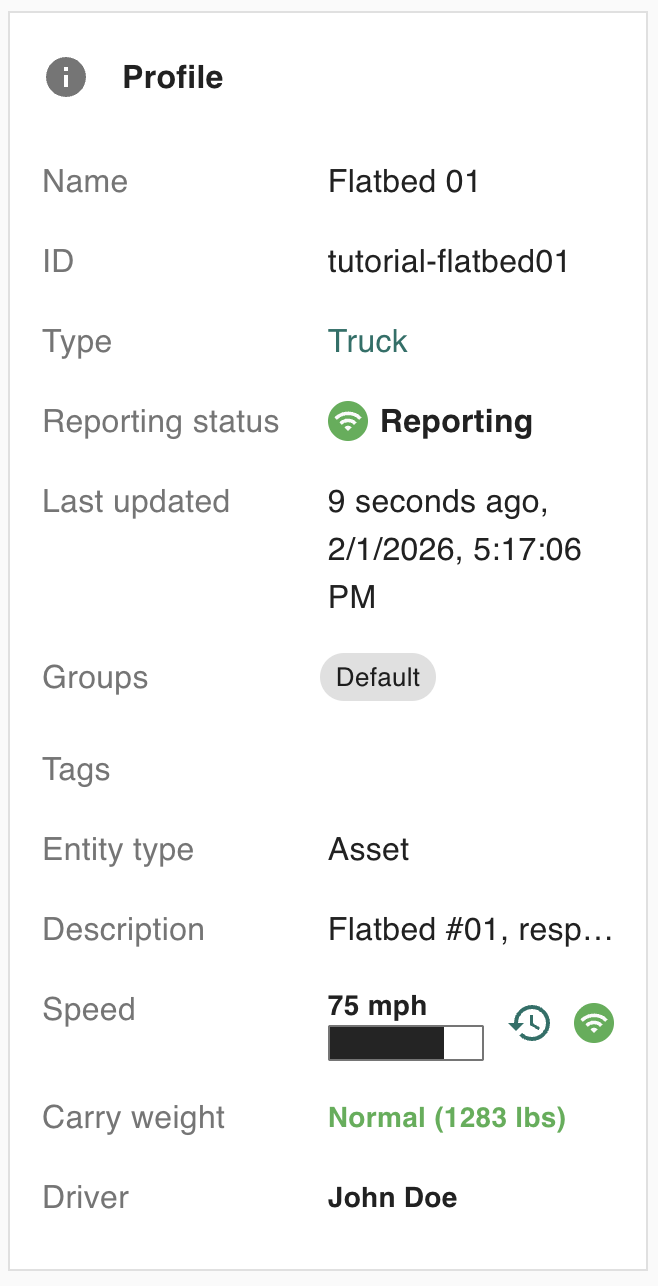Click the 75 mph speed reading

pyautogui.click(x=377, y=1005)
